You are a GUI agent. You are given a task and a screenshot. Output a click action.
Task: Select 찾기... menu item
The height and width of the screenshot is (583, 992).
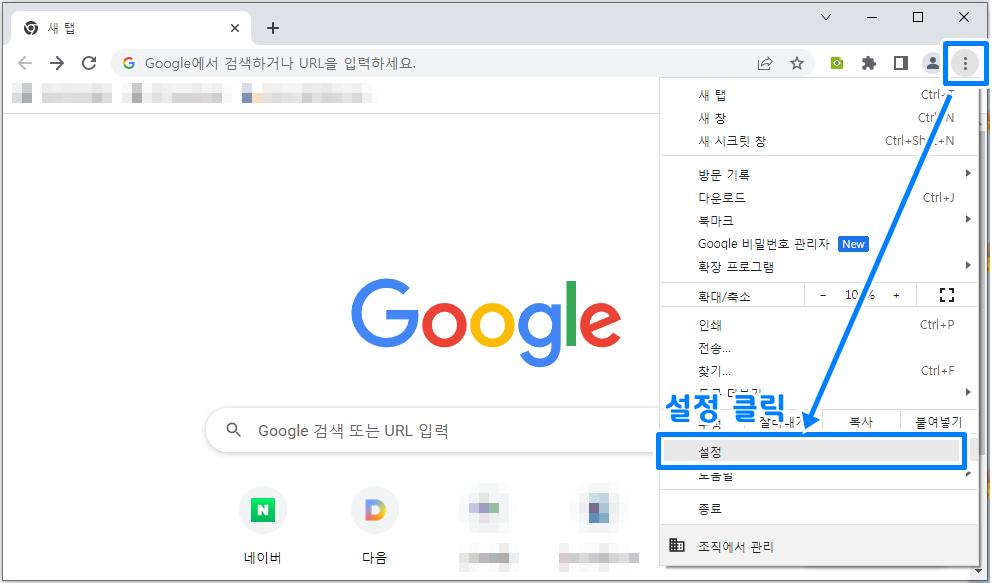(819, 371)
